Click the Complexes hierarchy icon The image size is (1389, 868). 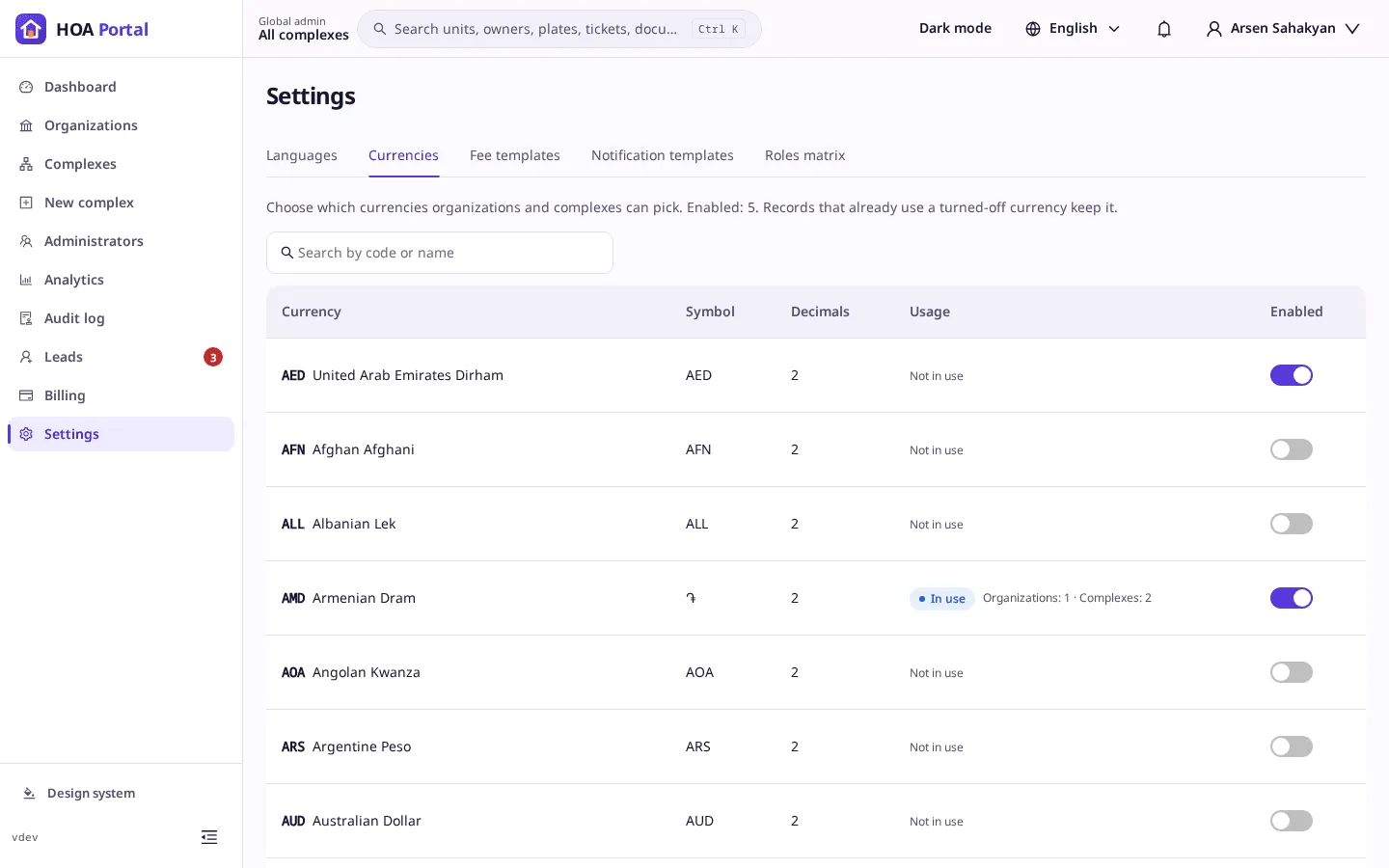tap(26, 164)
